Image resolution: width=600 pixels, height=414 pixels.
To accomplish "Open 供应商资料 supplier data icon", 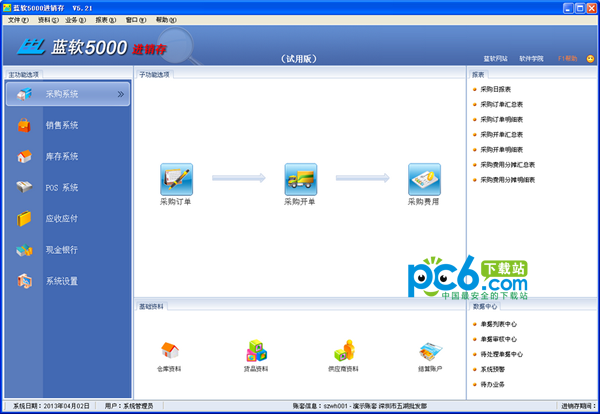I will (x=344, y=350).
